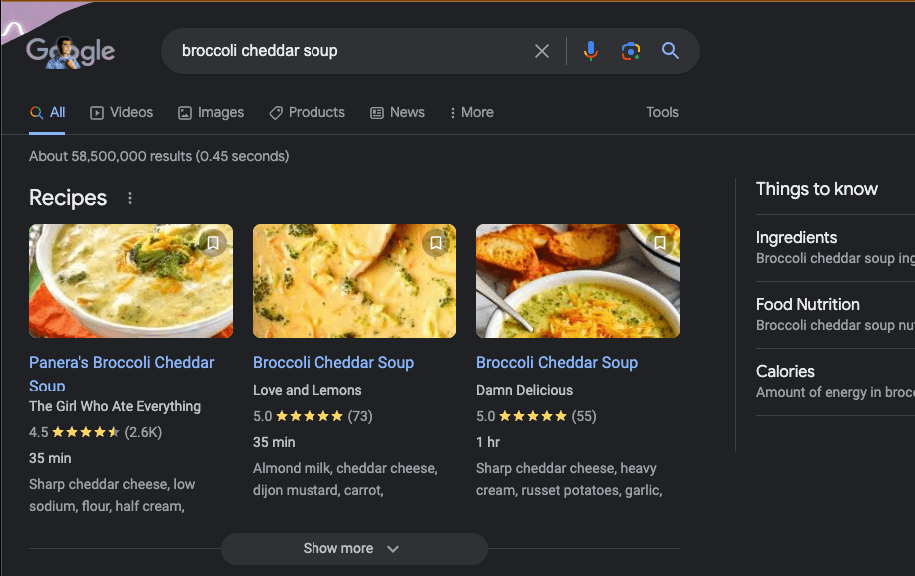Open the Tools options
The image size is (915, 576).
662,113
